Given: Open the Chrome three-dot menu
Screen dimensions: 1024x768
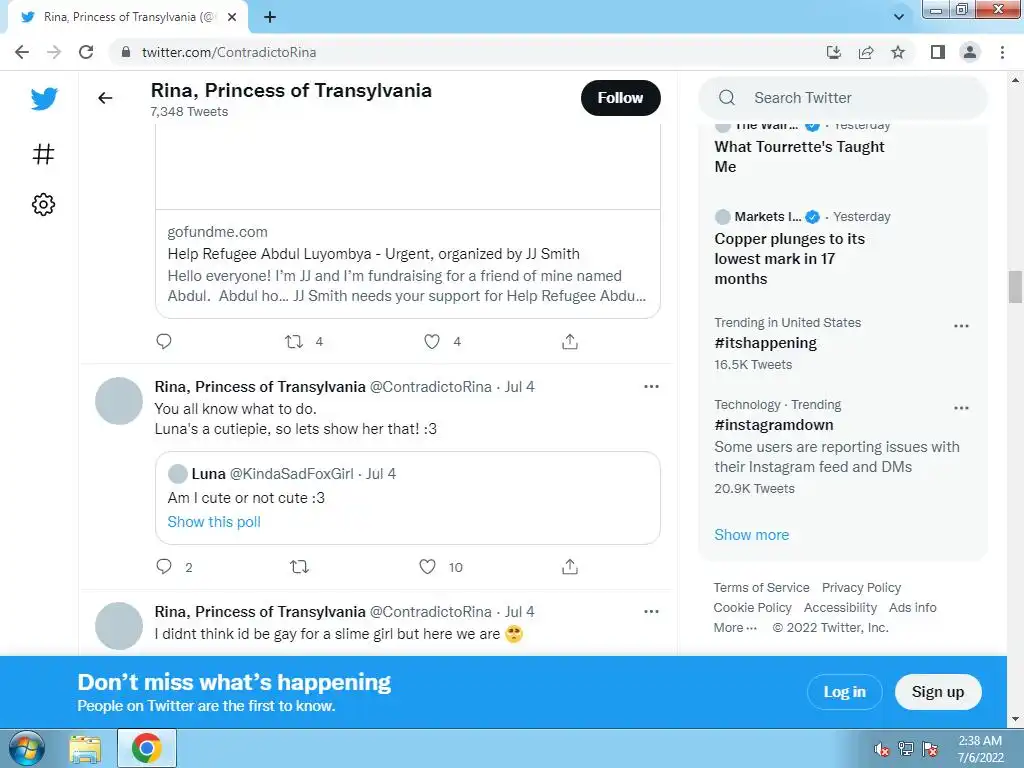Looking at the screenshot, I should pos(1002,52).
